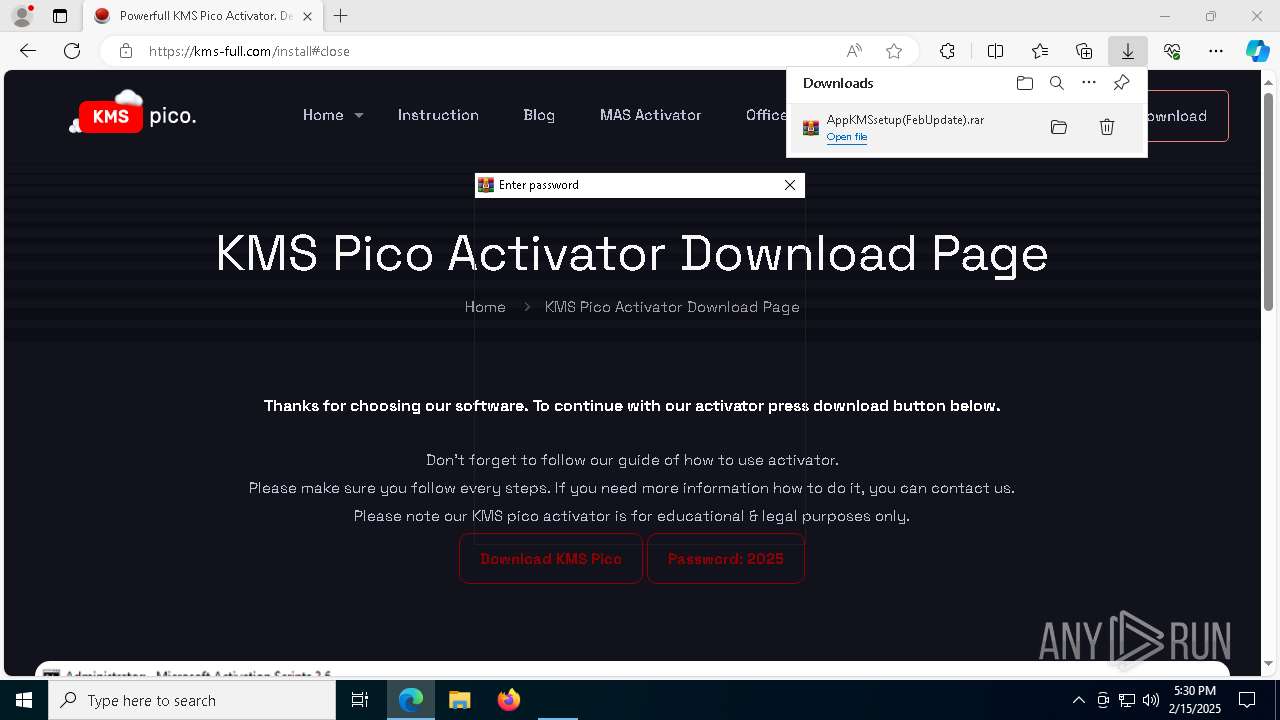This screenshot has width=1280, height=720.
Task: Click the address bar URL field
Action: pyautogui.click(x=490, y=51)
